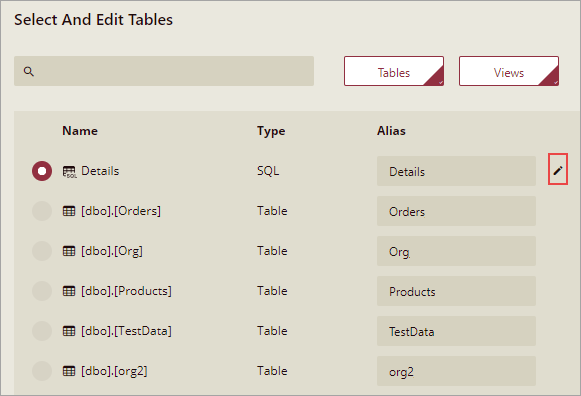581x396 pixels.
Task: Click the [dbo].[Products] name text
Action: (126, 291)
